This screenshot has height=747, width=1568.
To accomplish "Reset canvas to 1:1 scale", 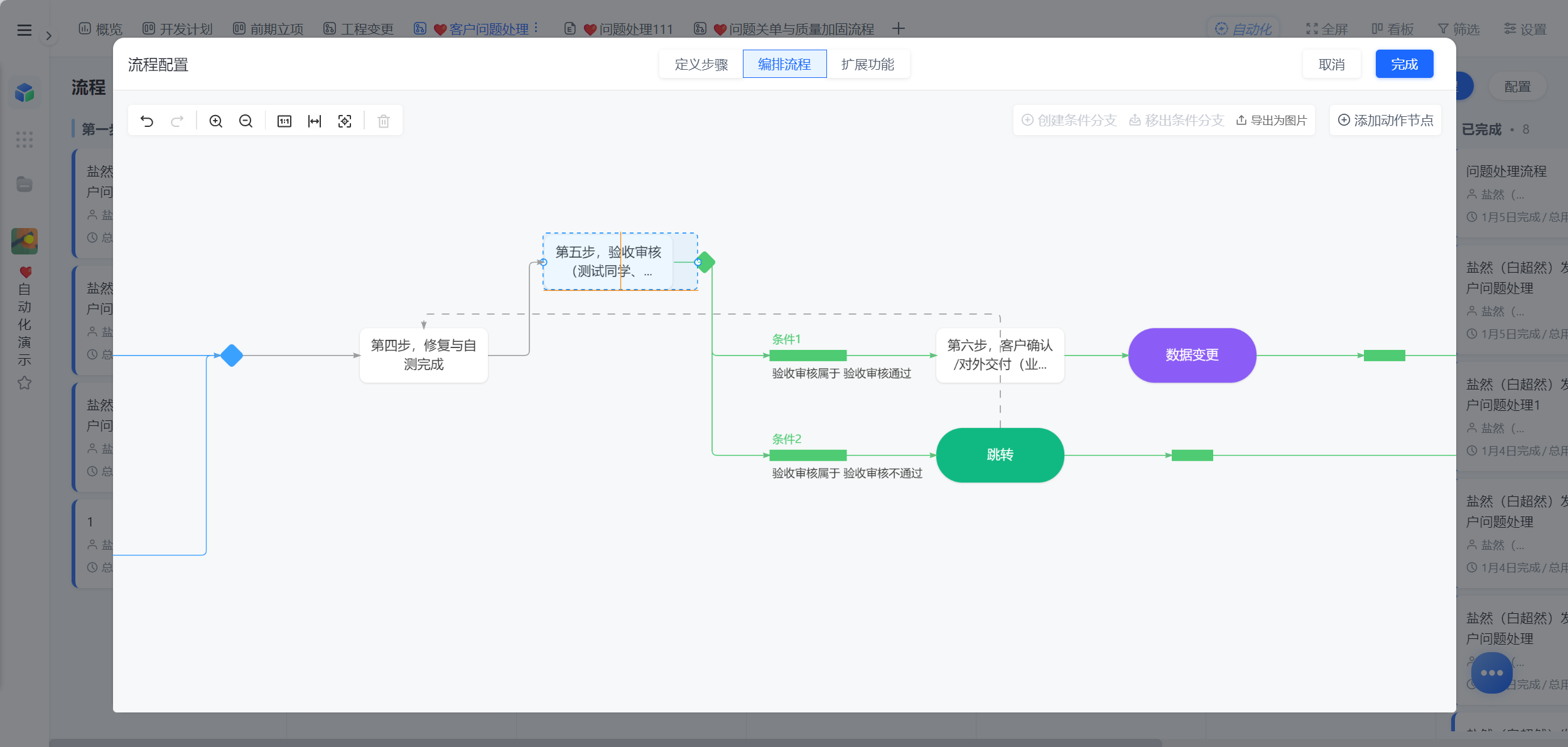I will (x=284, y=121).
